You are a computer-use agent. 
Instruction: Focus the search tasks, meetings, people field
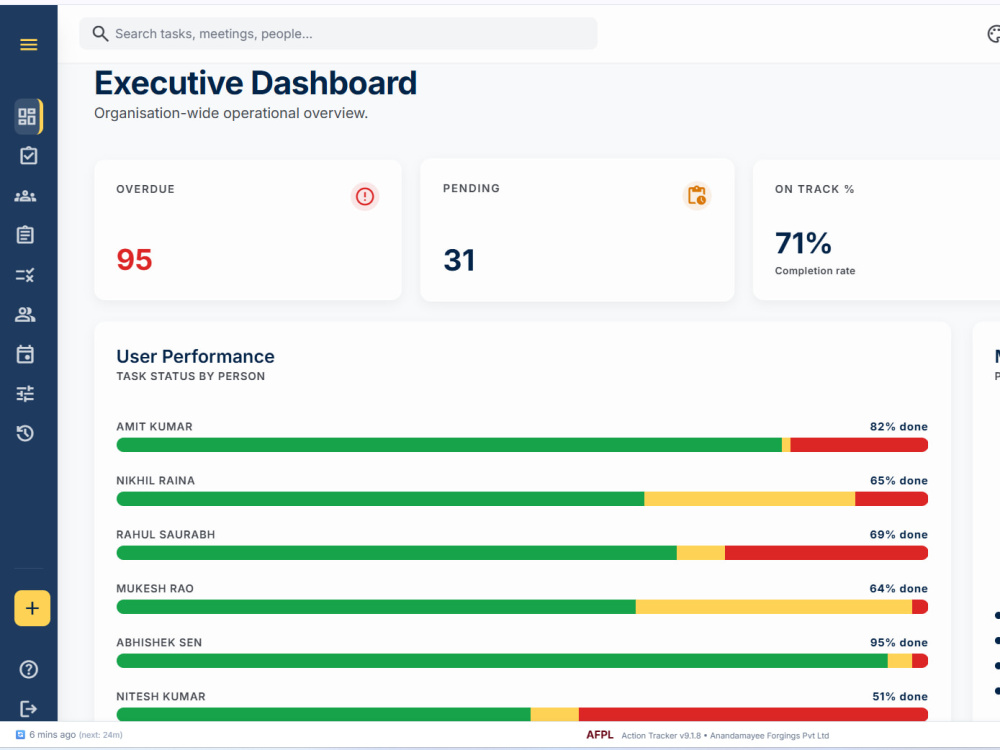point(338,34)
